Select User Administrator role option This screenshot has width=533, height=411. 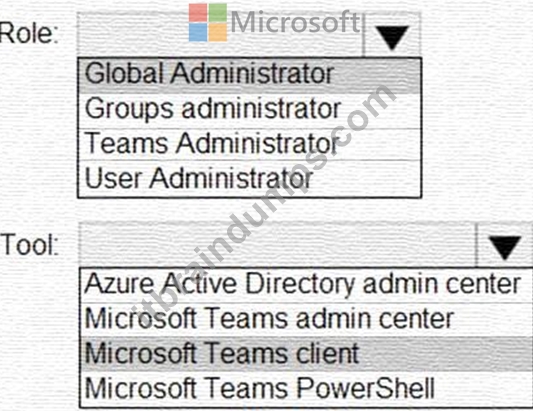(250, 178)
